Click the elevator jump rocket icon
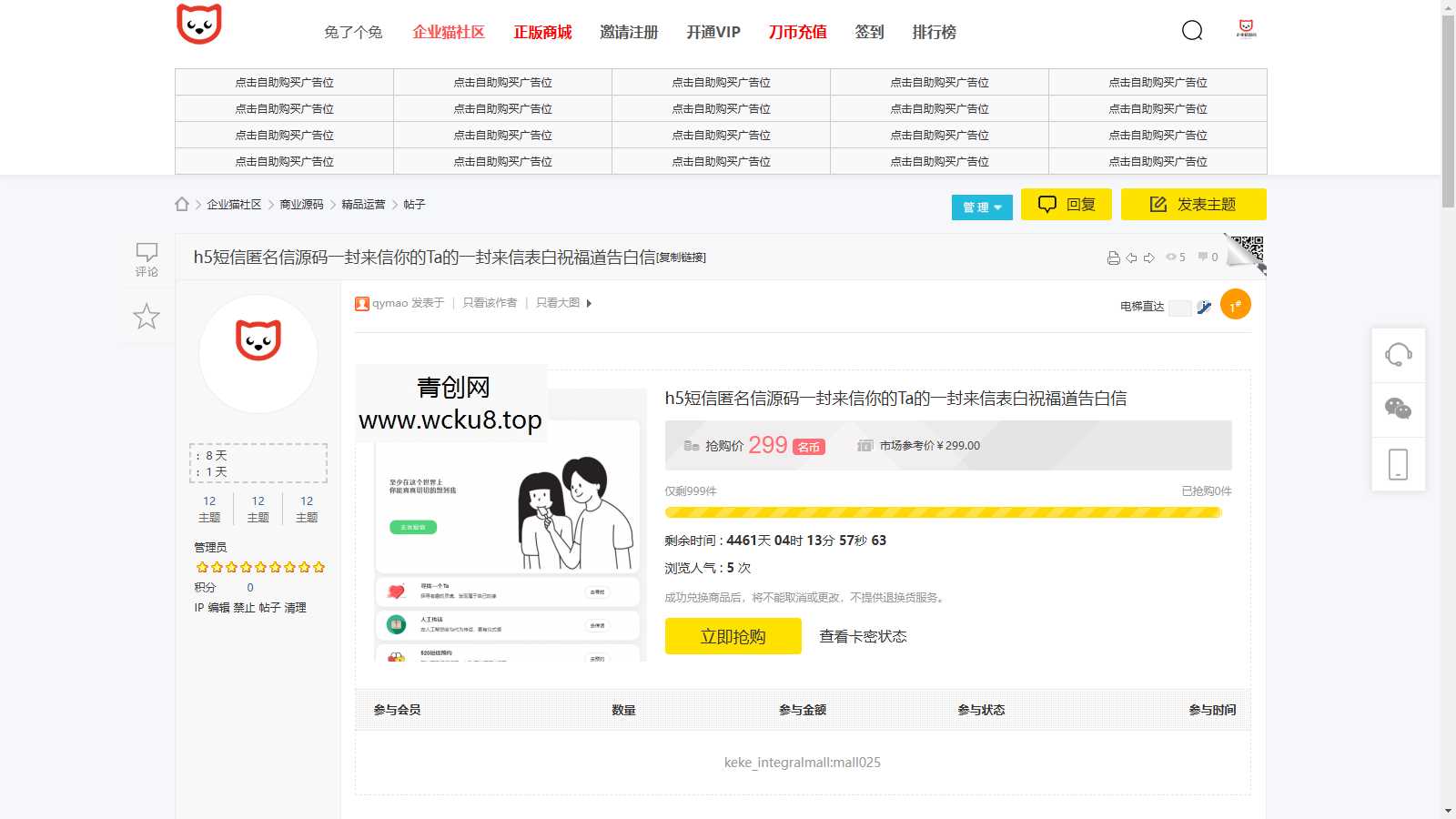 1205,308
